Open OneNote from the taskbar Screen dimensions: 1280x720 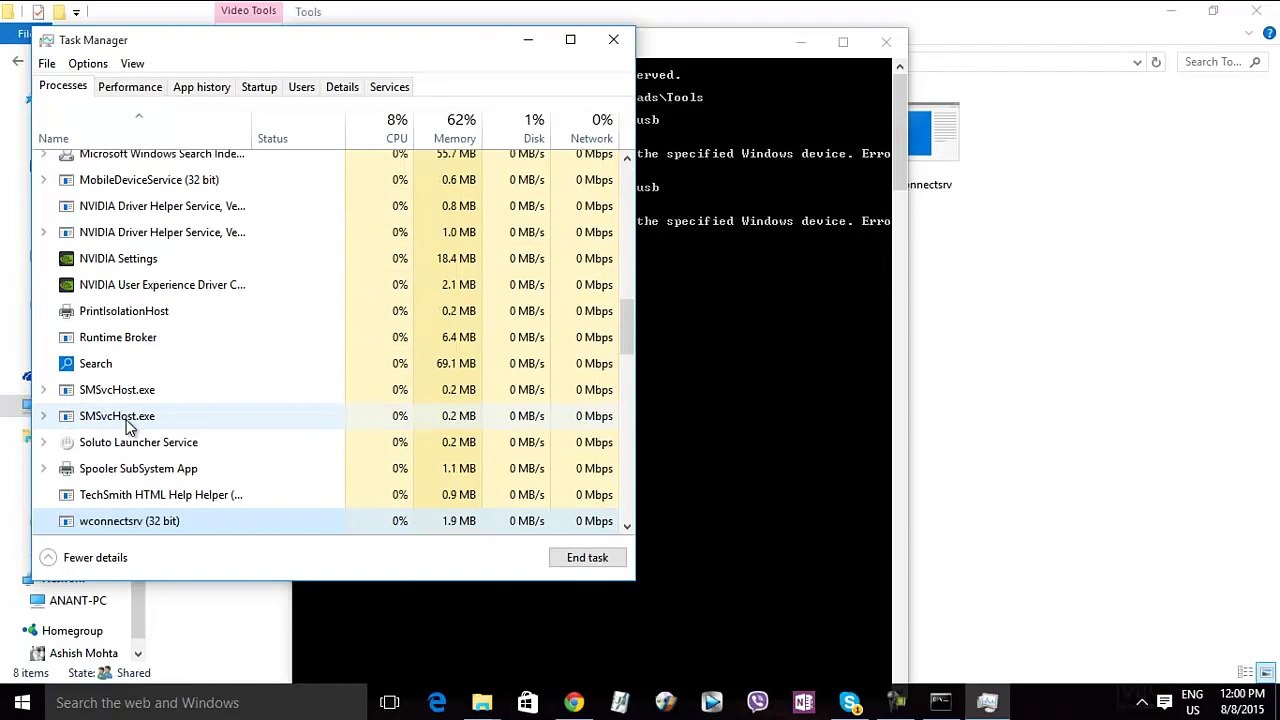click(803, 703)
